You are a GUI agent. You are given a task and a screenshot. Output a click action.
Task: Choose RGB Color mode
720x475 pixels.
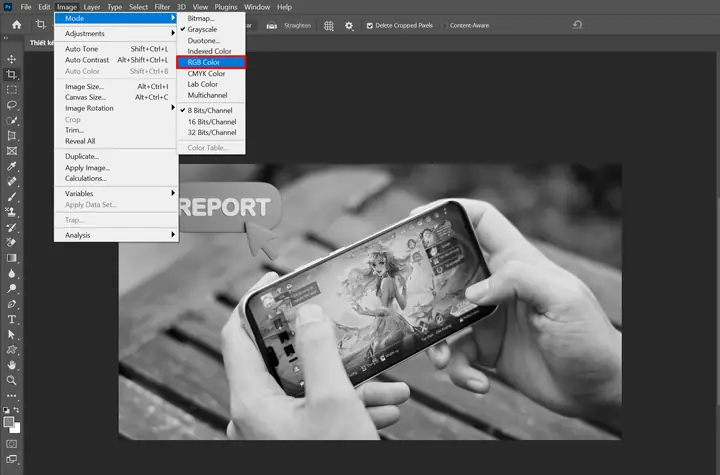pos(211,62)
